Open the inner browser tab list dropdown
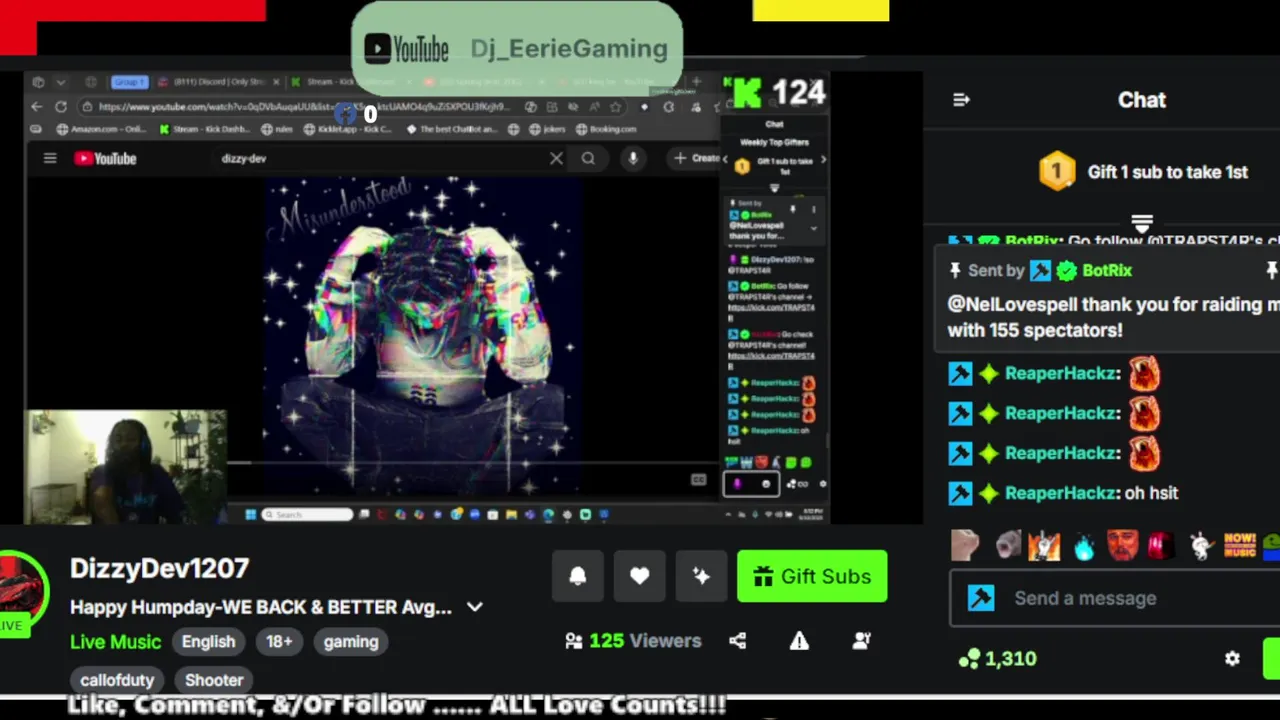1280x720 pixels. 60,82
